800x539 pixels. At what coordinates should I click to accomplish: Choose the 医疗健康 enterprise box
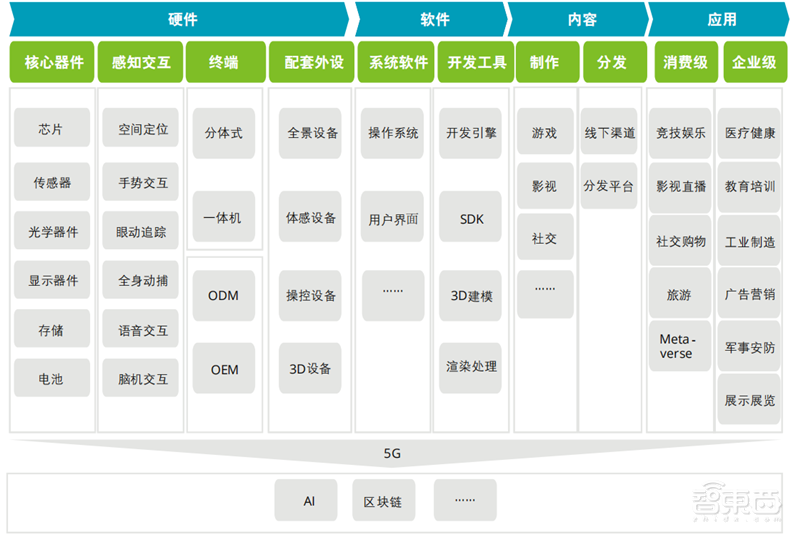point(749,133)
